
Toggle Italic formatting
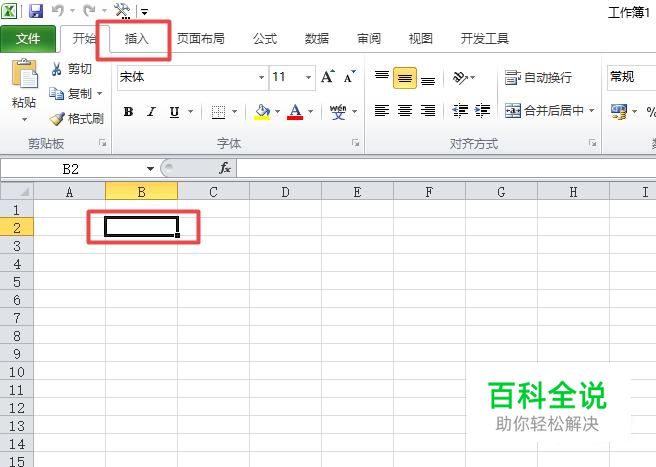click(151, 112)
